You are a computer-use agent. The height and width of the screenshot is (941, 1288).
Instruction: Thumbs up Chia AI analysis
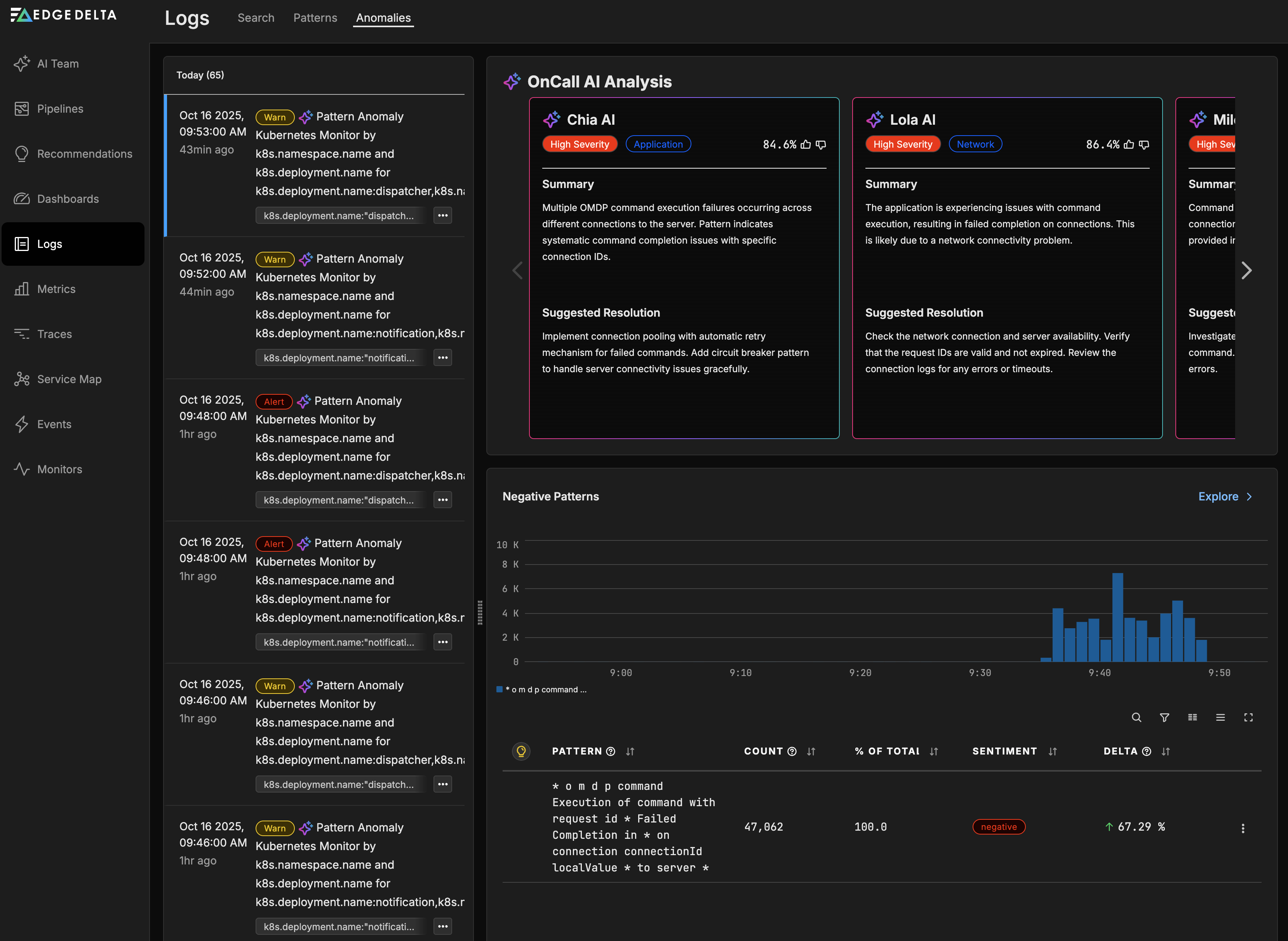806,145
